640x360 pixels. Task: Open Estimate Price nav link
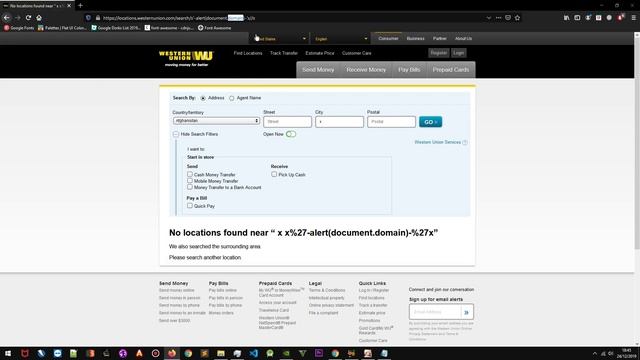pyautogui.click(x=320, y=53)
